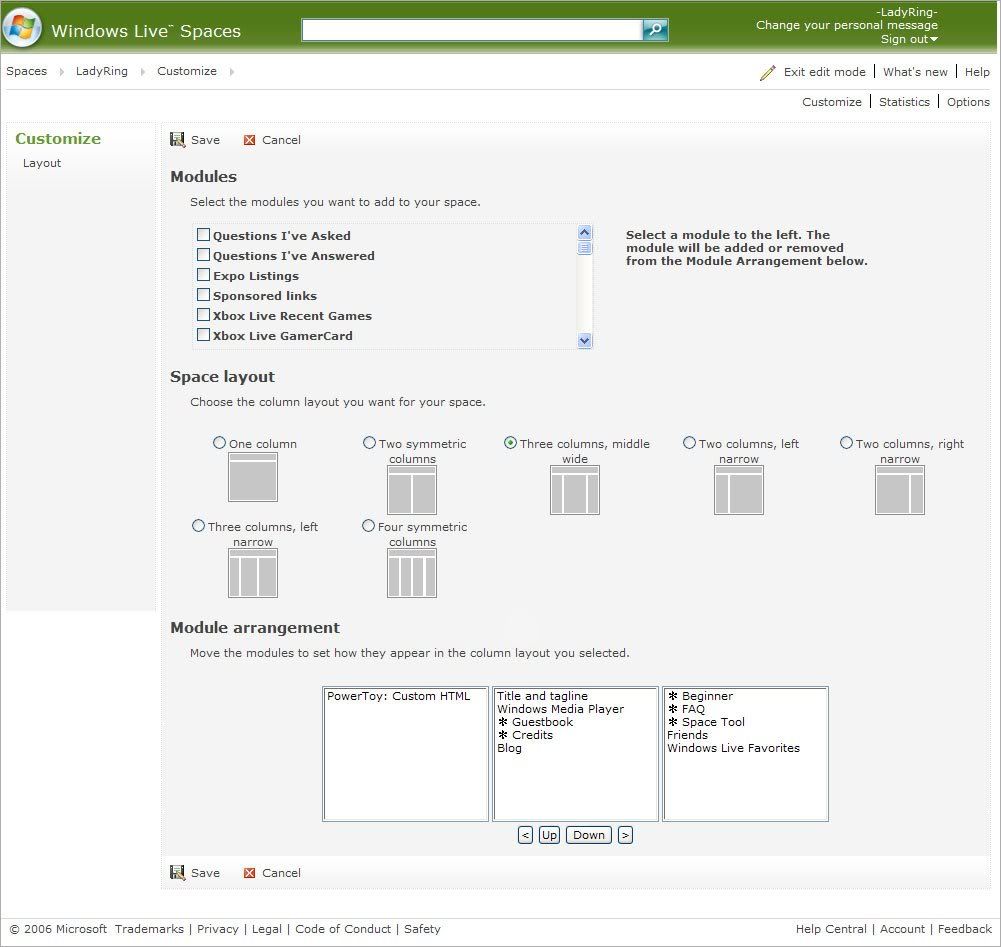The image size is (1001, 947).
Task: Expand the arrow after LadyRing breadcrumb
Action: [142, 72]
